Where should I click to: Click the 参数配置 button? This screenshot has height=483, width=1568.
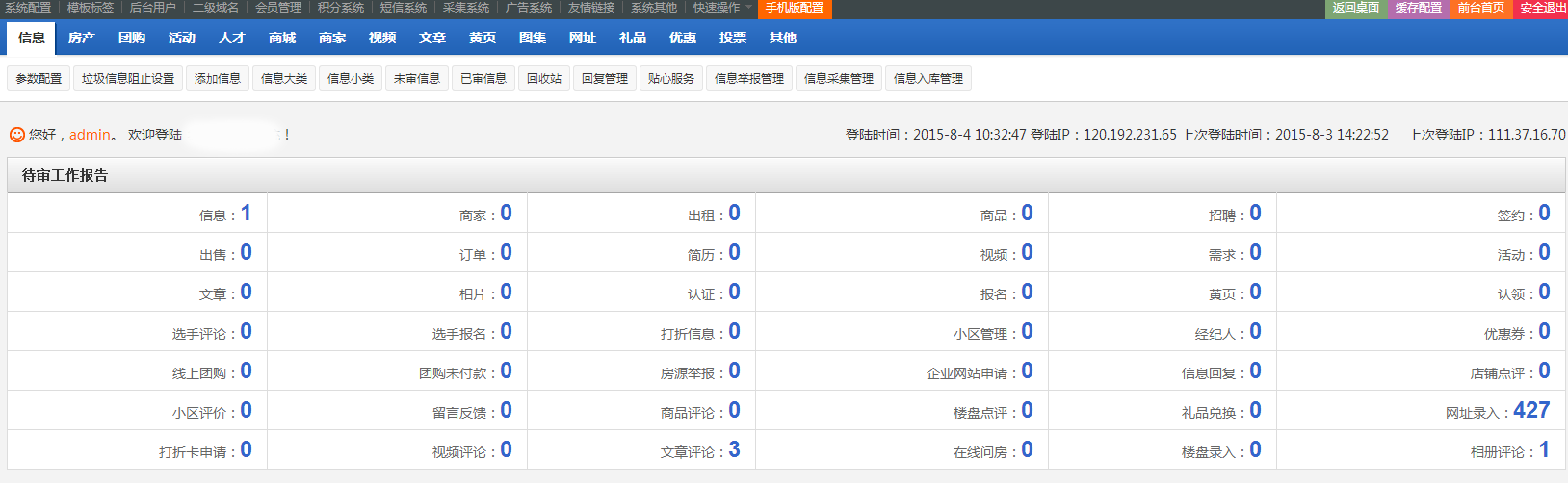[39, 78]
